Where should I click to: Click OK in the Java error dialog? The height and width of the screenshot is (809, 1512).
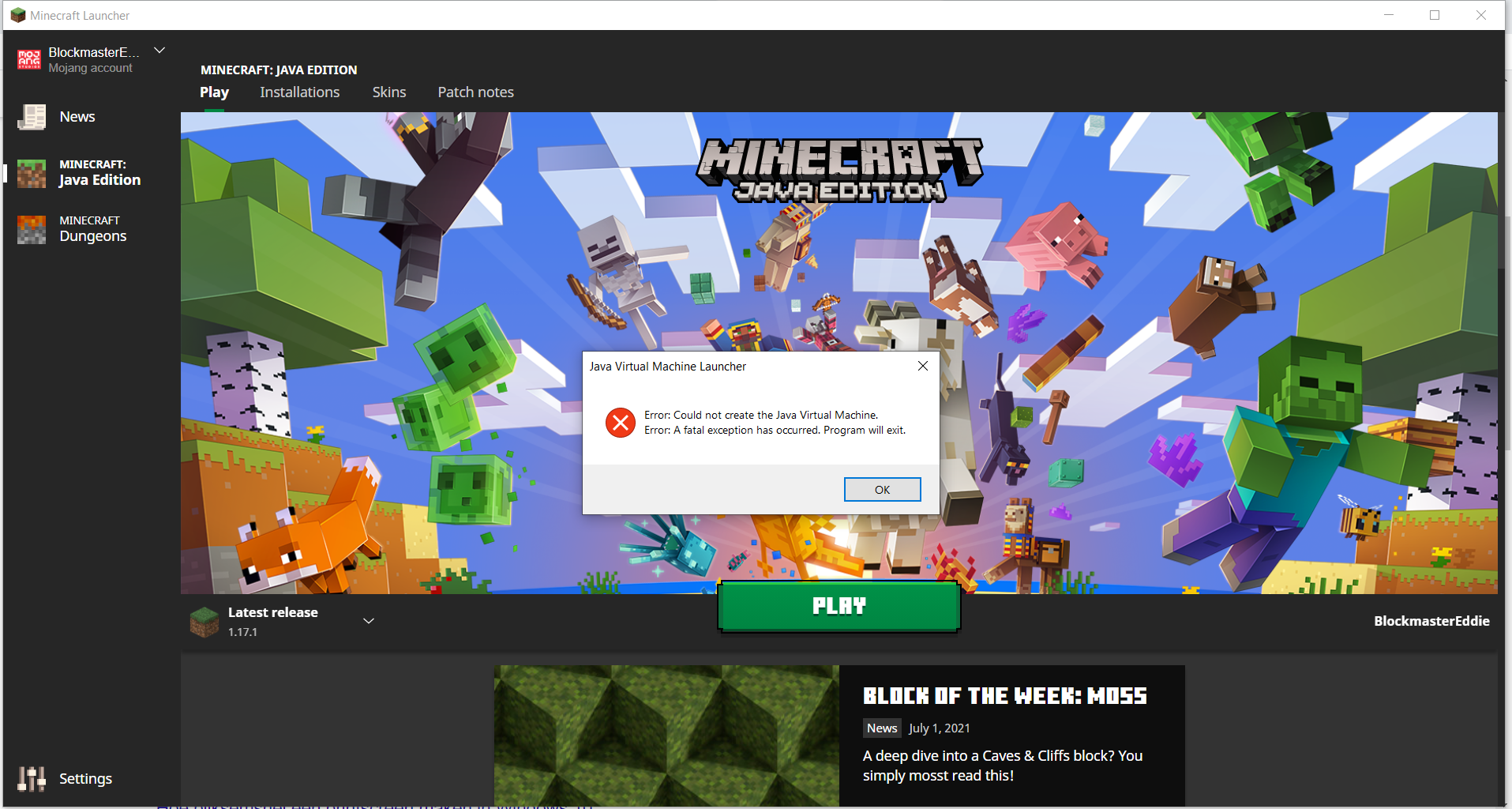click(x=883, y=490)
